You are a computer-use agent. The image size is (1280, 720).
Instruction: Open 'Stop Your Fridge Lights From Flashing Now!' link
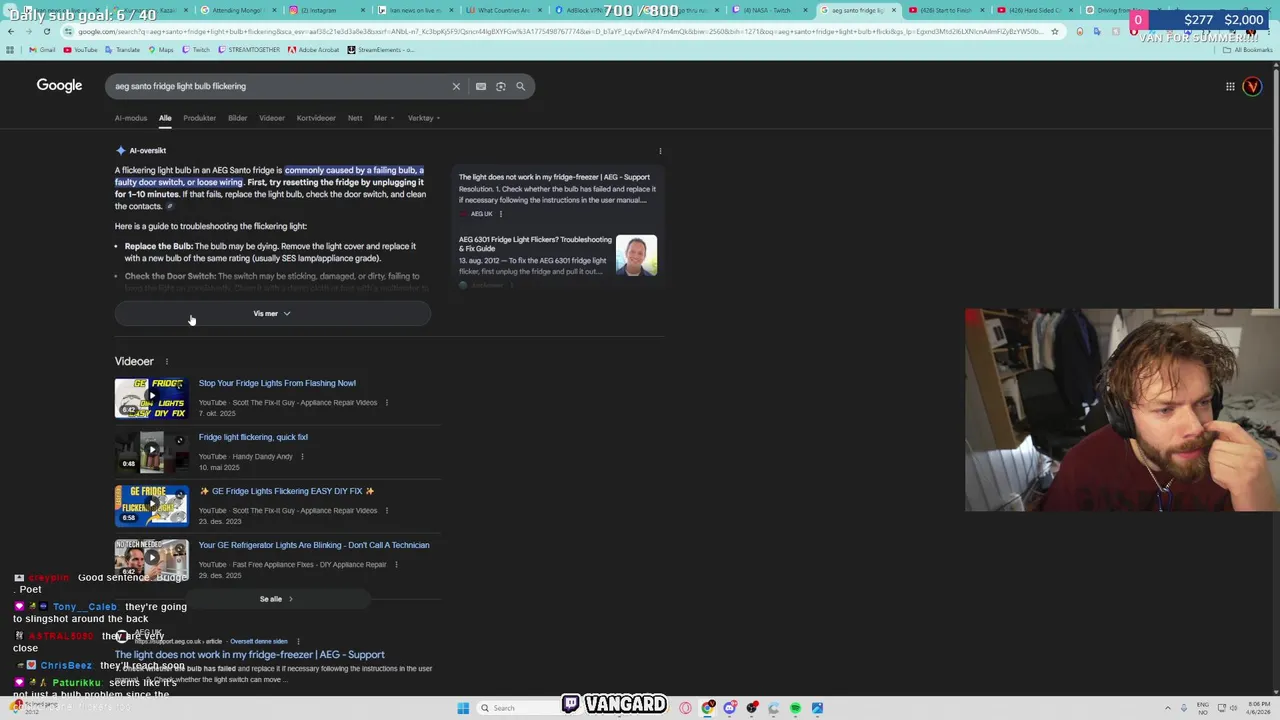pyautogui.click(x=277, y=383)
